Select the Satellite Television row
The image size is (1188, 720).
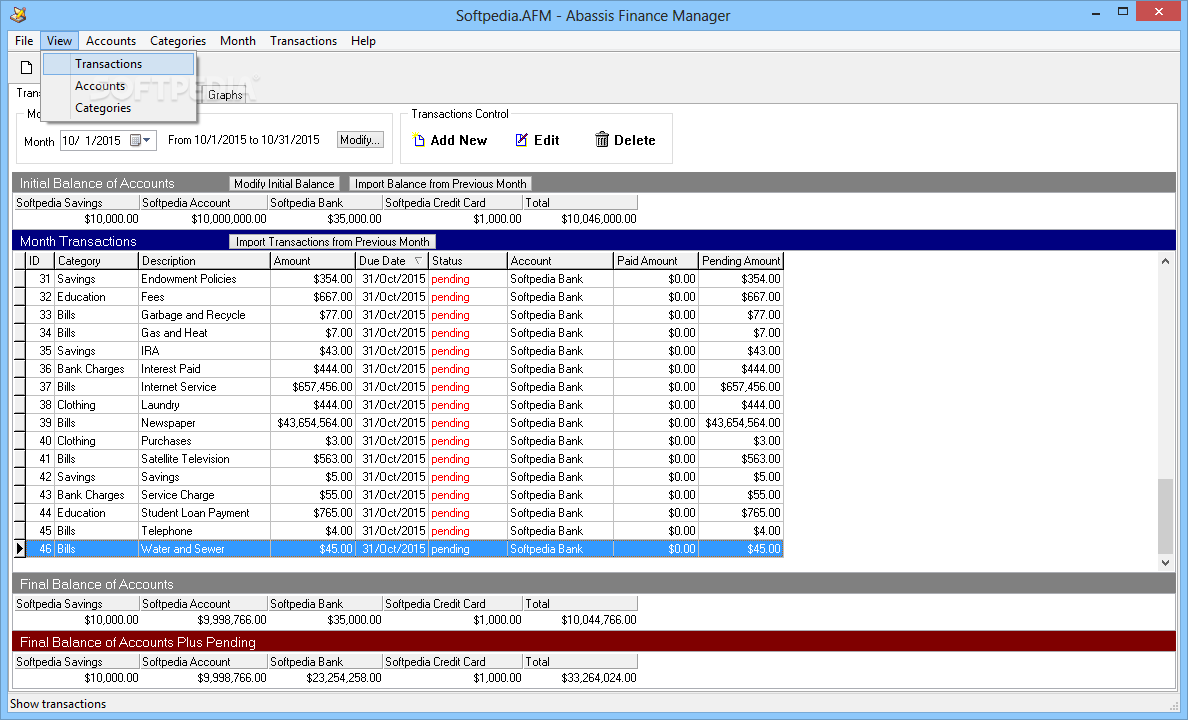(x=405, y=459)
